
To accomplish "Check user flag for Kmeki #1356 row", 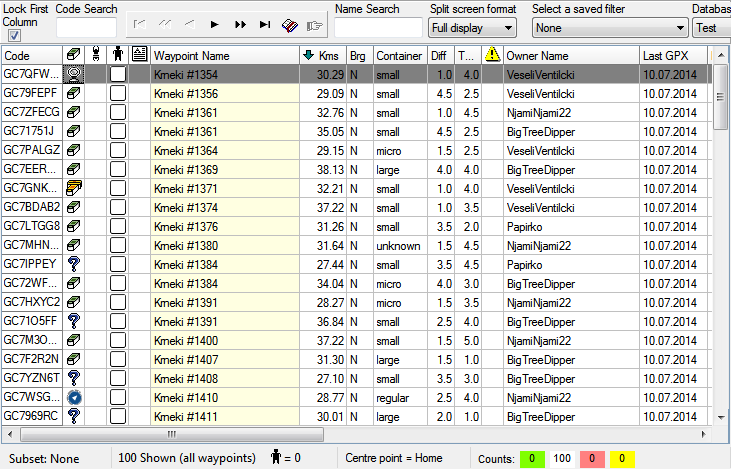I will click(x=118, y=93).
